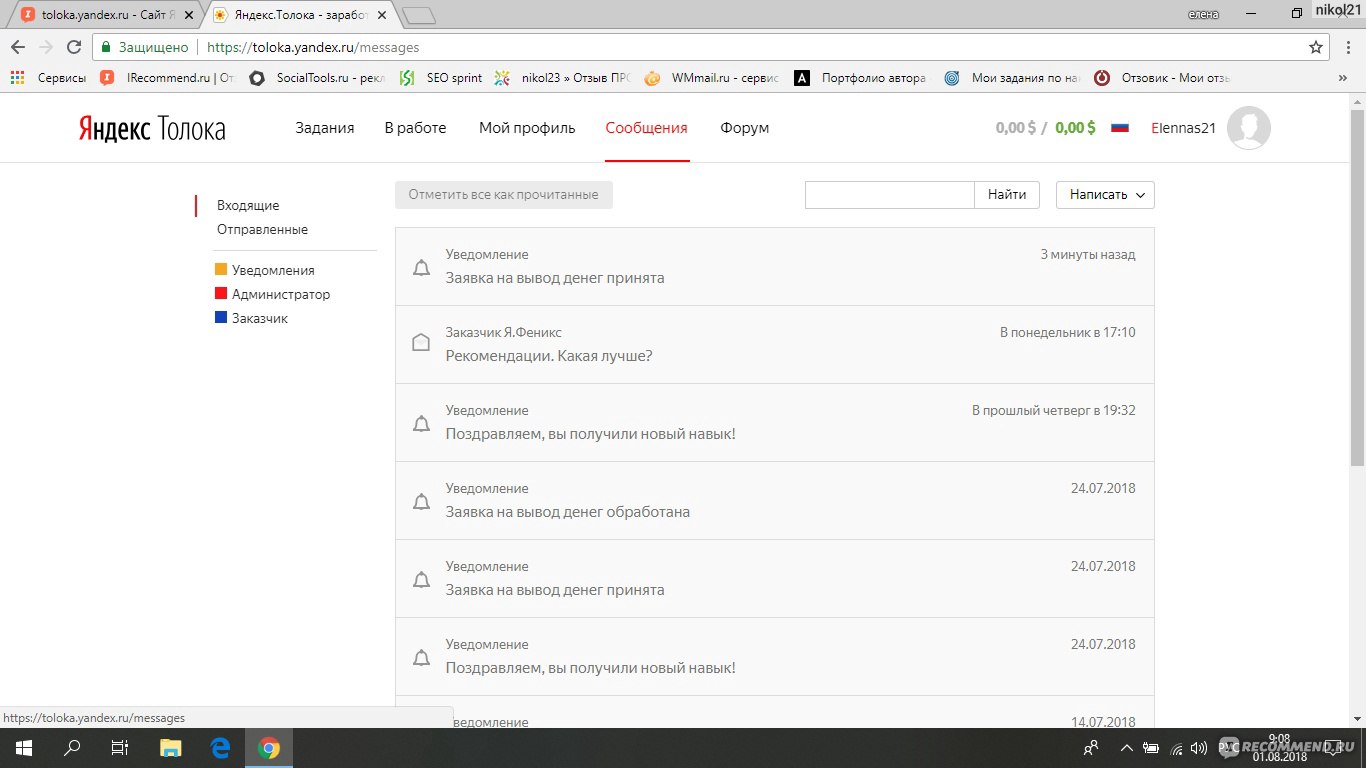Open Elennas21 username menu

click(1183, 128)
